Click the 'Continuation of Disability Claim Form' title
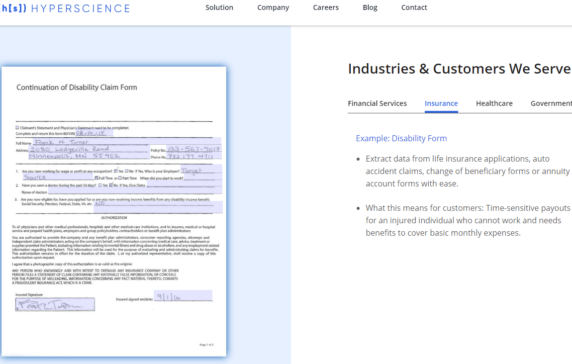The image size is (572, 364). click(77, 88)
